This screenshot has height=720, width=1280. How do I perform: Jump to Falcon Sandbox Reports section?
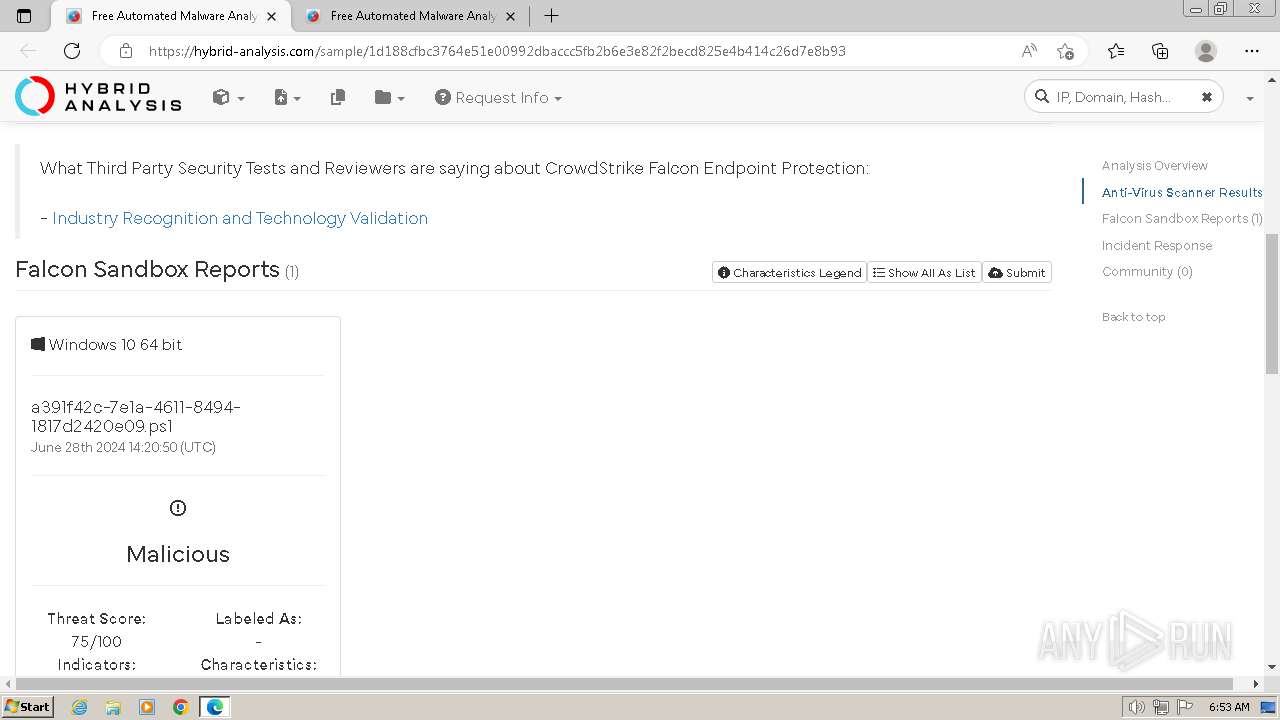(1182, 218)
